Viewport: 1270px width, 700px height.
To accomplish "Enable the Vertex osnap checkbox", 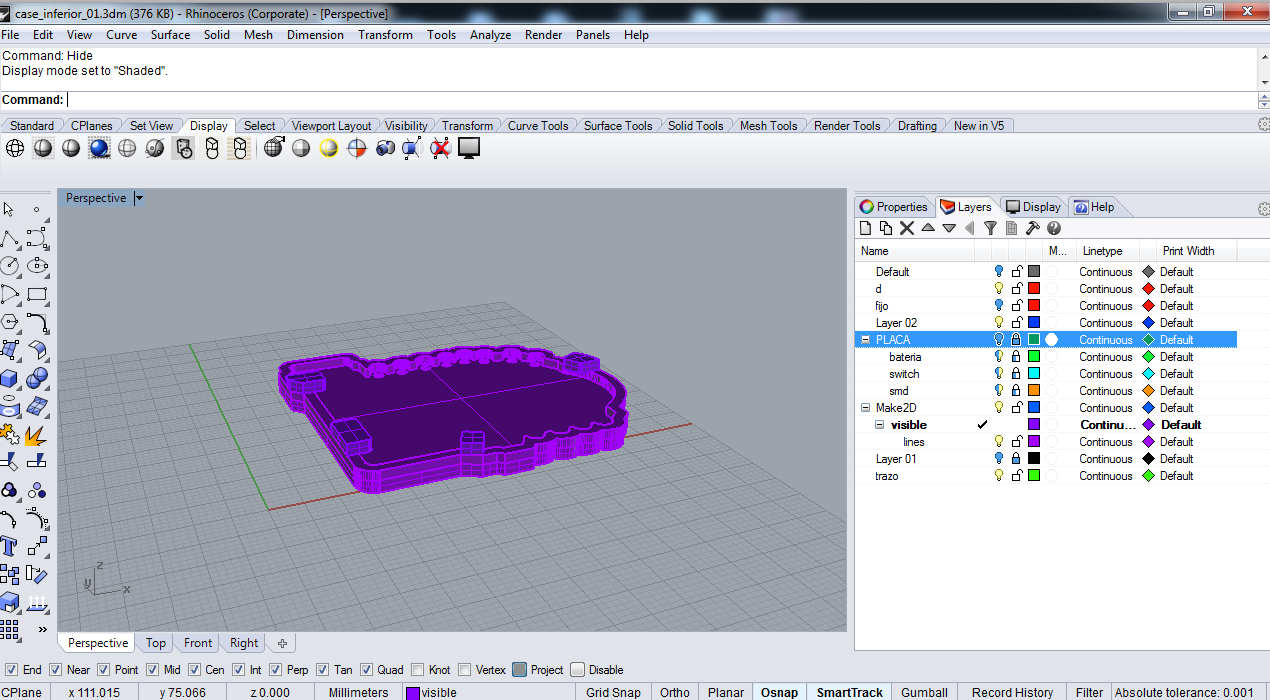I will pyautogui.click(x=465, y=670).
